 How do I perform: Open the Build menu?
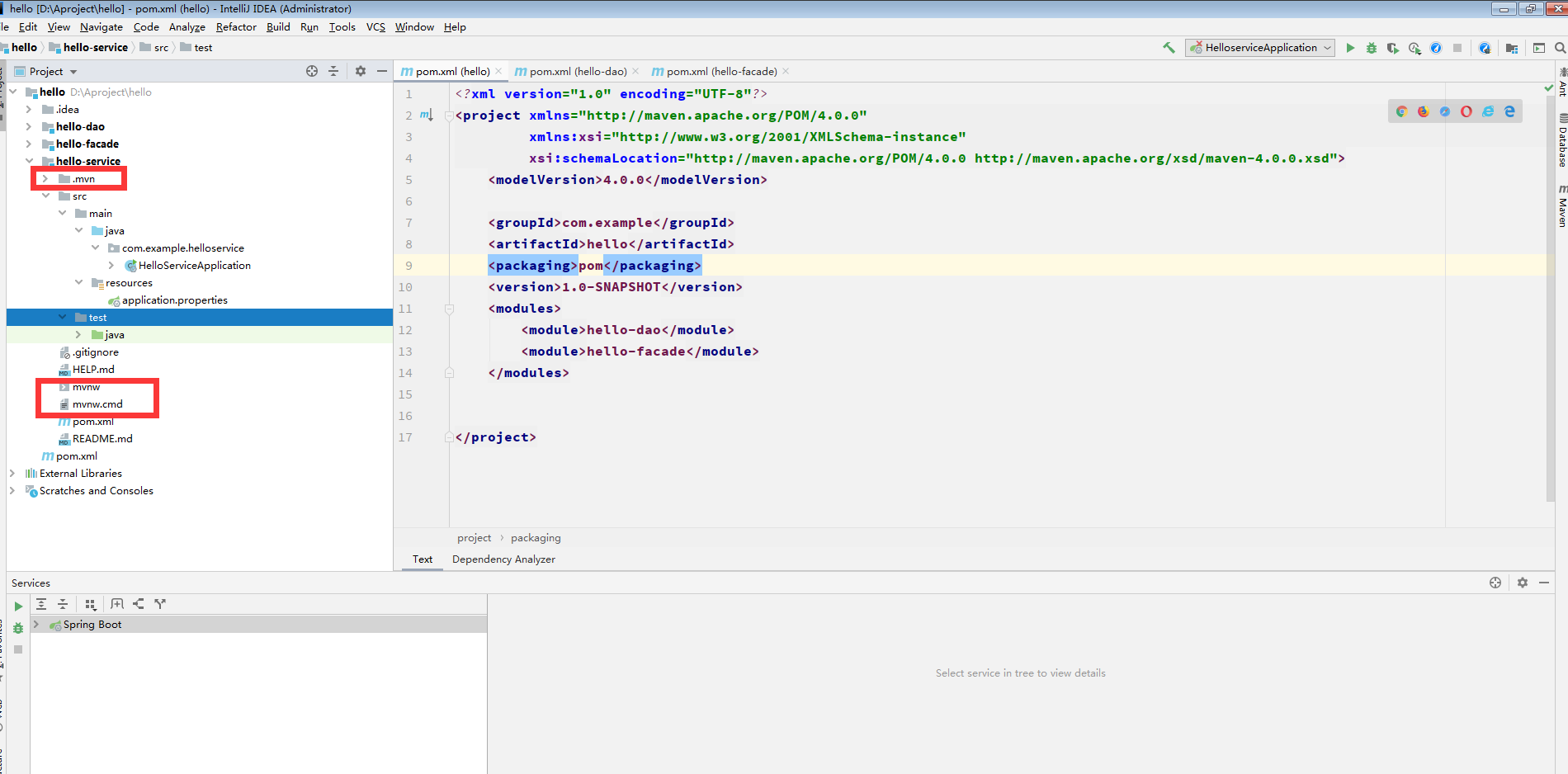[x=278, y=27]
